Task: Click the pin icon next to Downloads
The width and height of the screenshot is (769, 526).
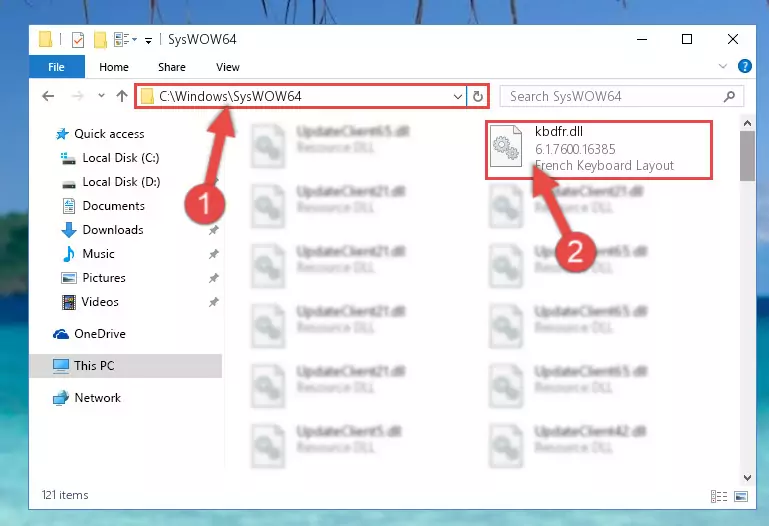Action: 213,230
